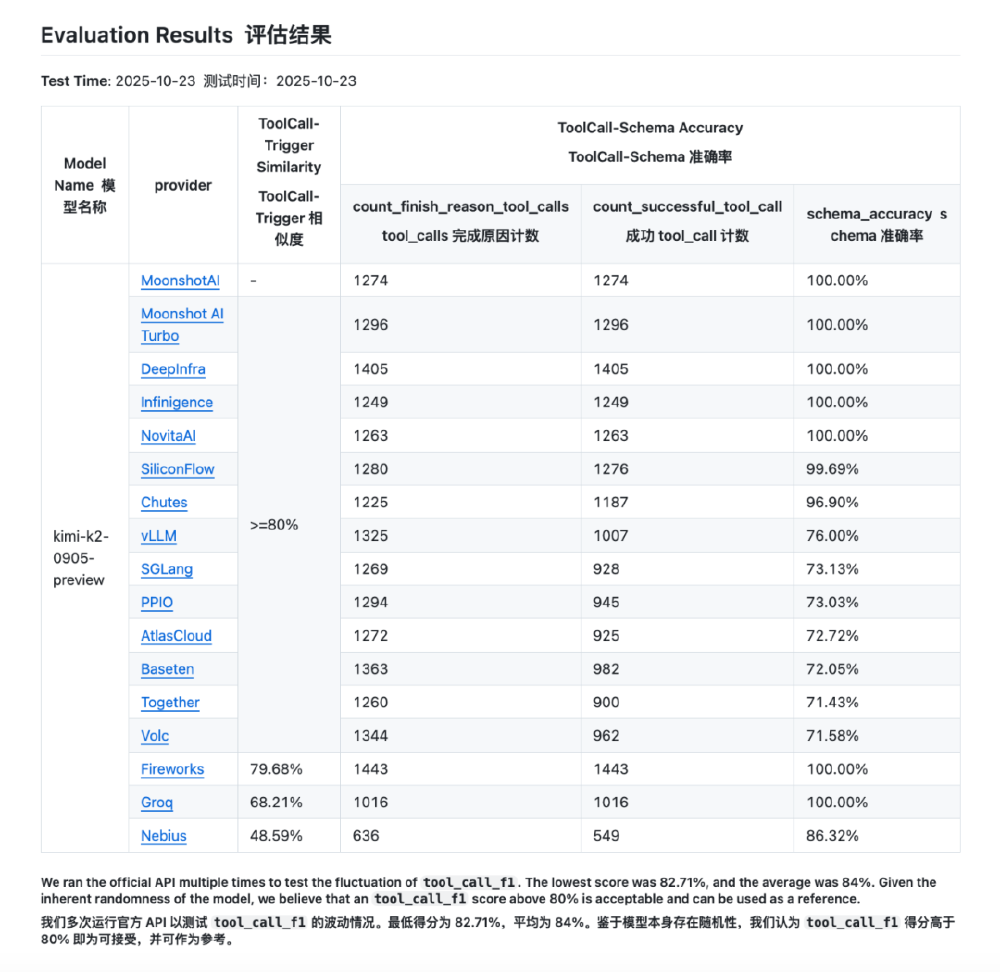Image resolution: width=1000 pixels, height=972 pixels.
Task: Follow the Groq link
Action: click(157, 803)
